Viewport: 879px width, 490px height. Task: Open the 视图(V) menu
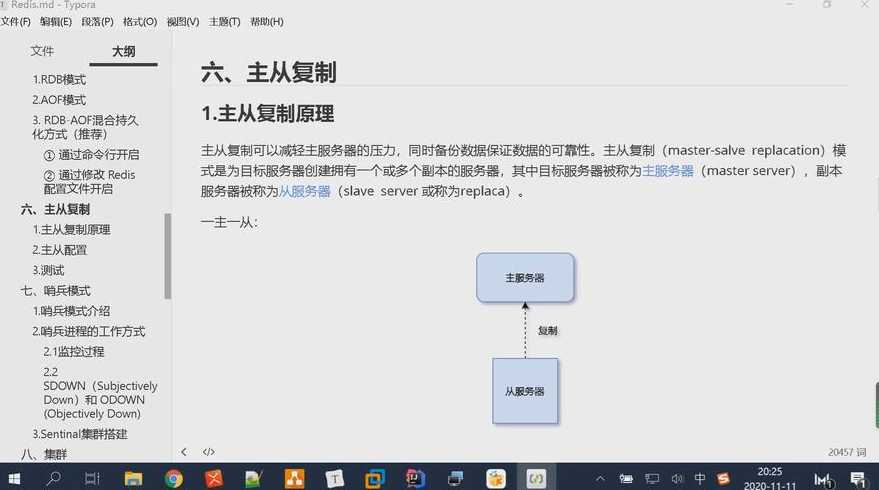pyautogui.click(x=183, y=22)
